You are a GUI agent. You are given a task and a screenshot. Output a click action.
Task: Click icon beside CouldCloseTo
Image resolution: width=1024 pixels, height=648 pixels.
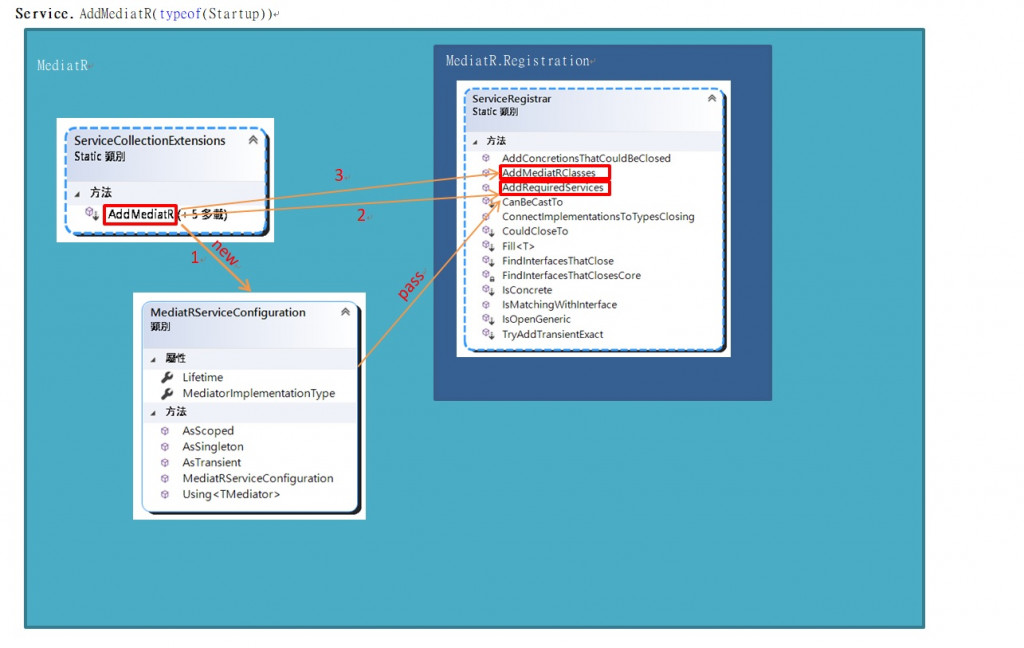[x=488, y=231]
